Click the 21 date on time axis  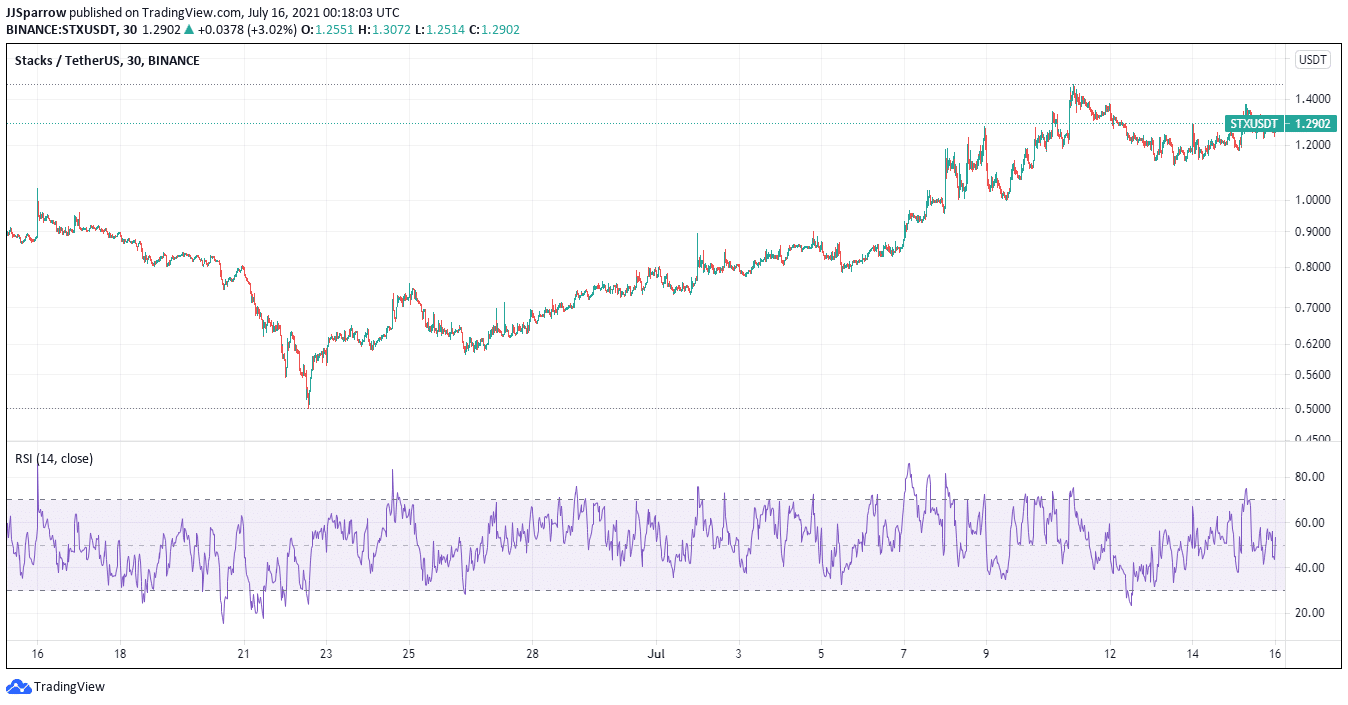coord(243,654)
